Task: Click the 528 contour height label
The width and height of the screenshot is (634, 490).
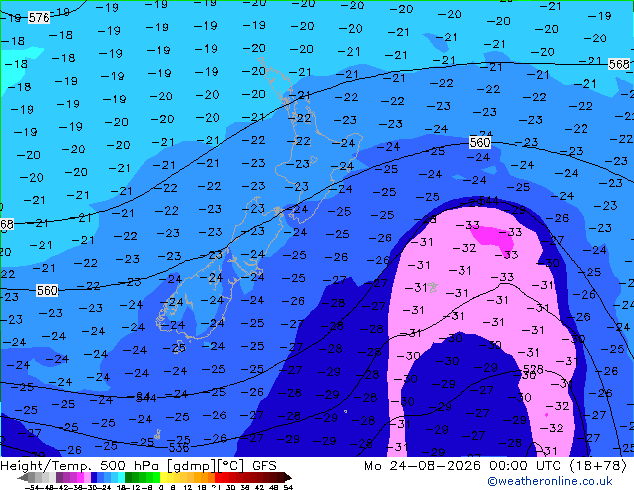Action: [533, 369]
